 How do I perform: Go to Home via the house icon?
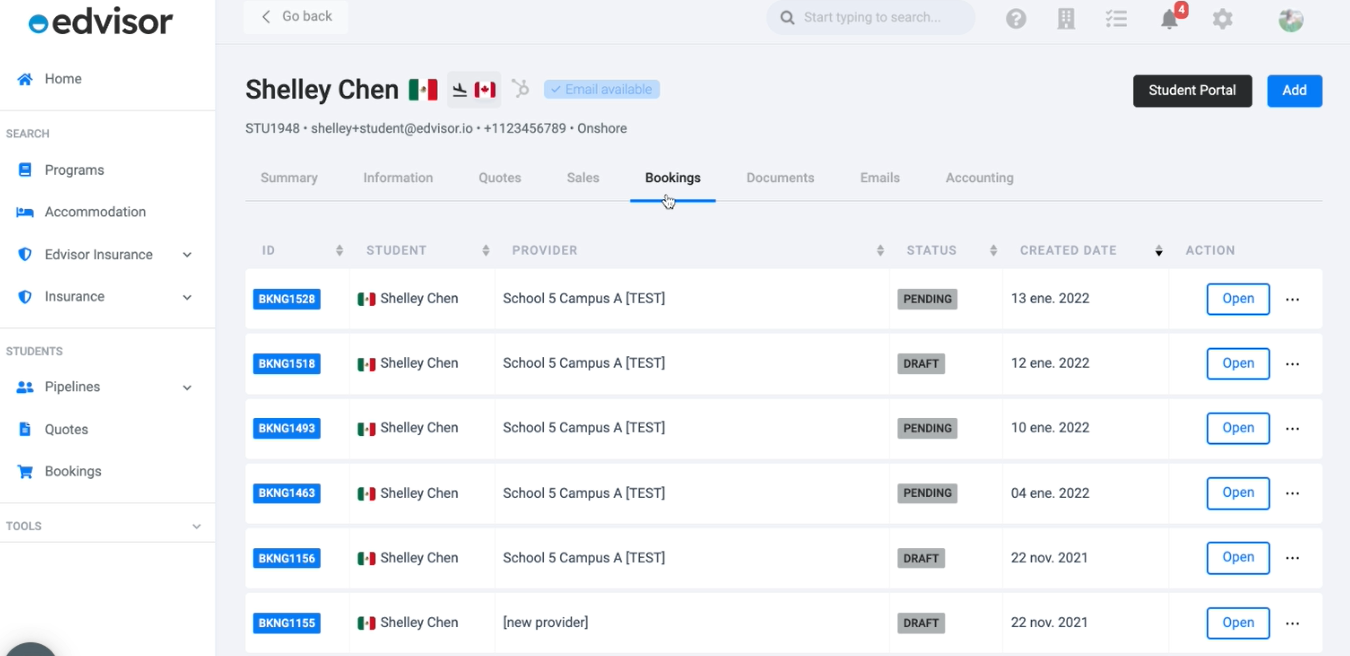(25, 79)
